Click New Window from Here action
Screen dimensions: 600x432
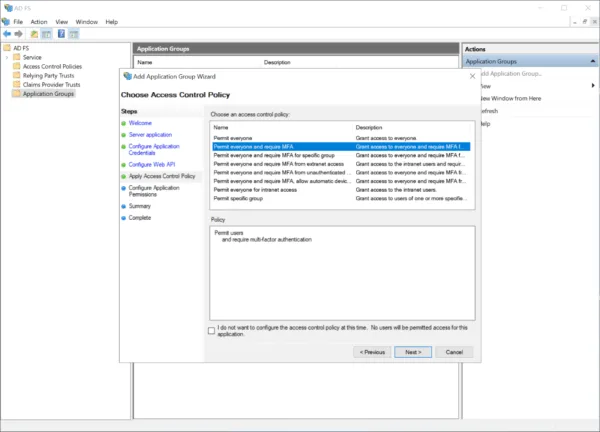pos(511,98)
